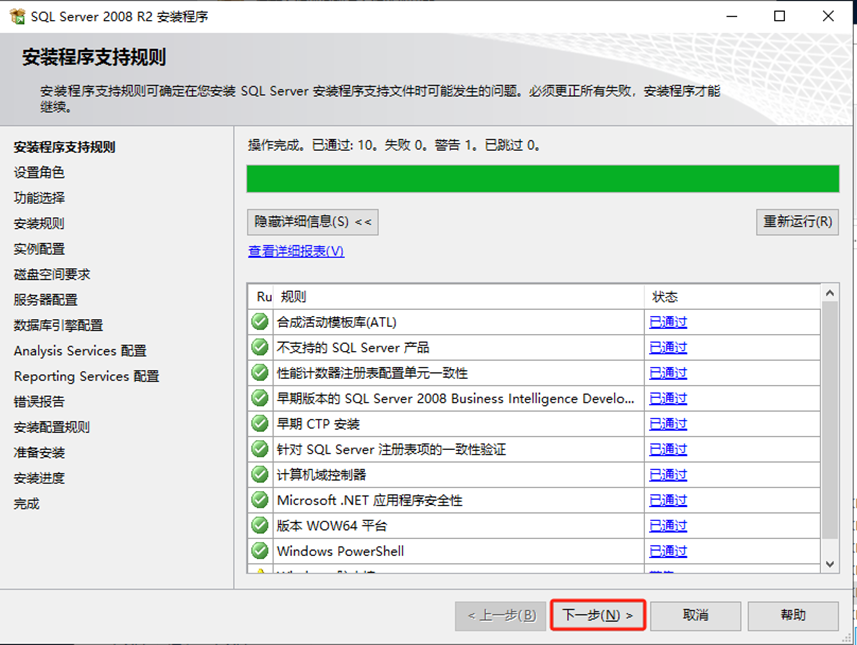Select the 服务器配置 step in sidebar
Image resolution: width=857 pixels, height=645 pixels.
tap(46, 300)
